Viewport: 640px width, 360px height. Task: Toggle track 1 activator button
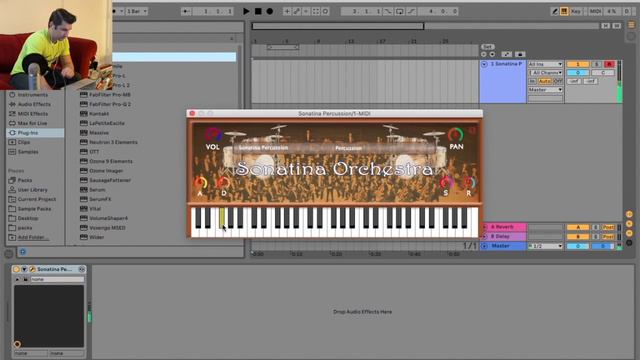click(578, 64)
